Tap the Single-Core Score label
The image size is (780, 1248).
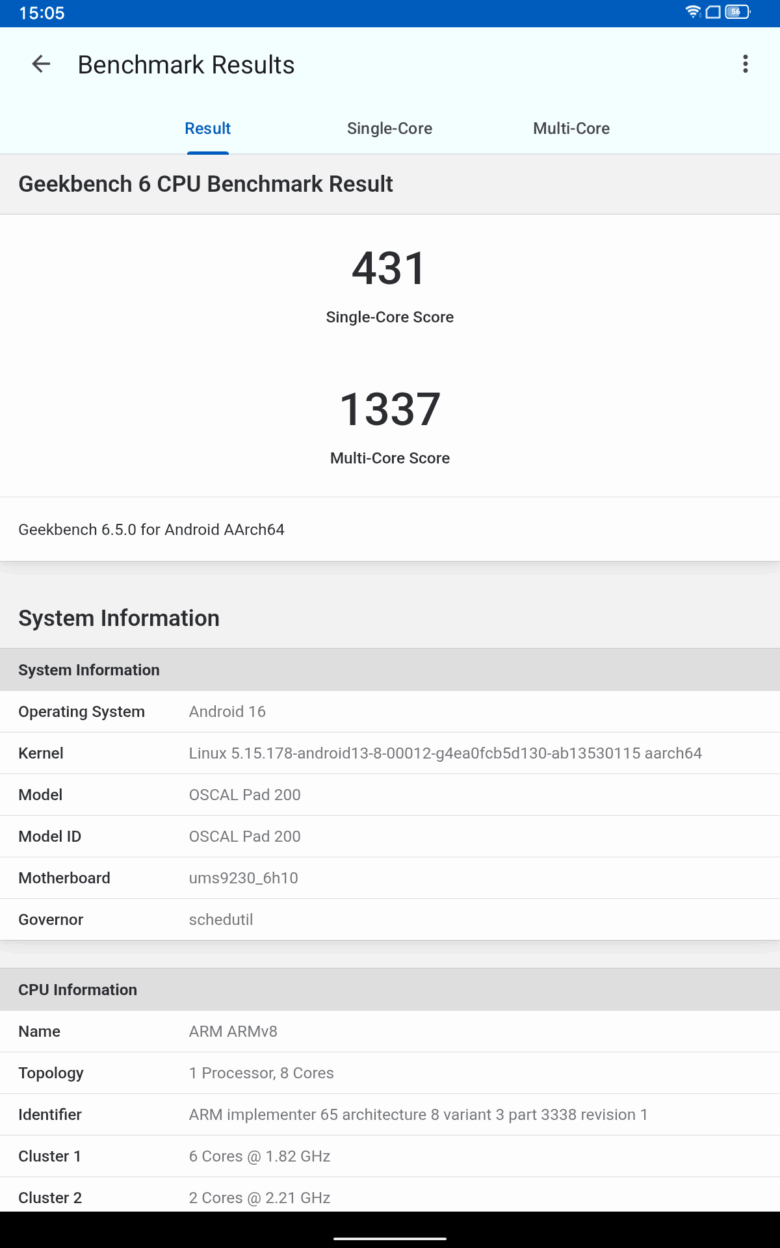(390, 317)
